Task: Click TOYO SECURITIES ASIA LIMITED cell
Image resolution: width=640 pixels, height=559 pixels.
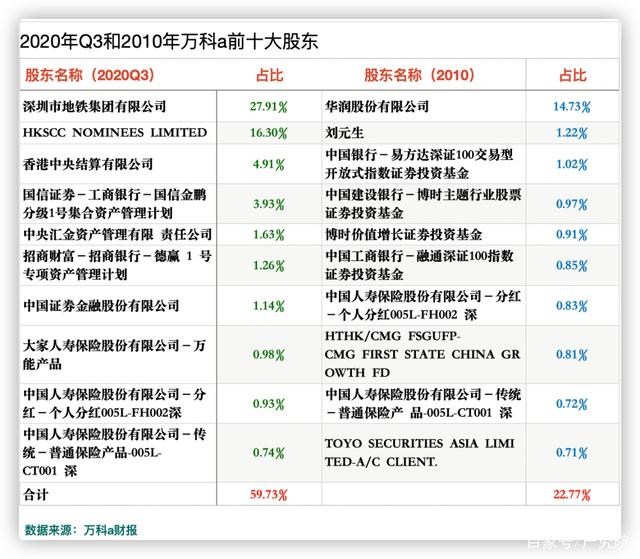Action: click(x=419, y=453)
